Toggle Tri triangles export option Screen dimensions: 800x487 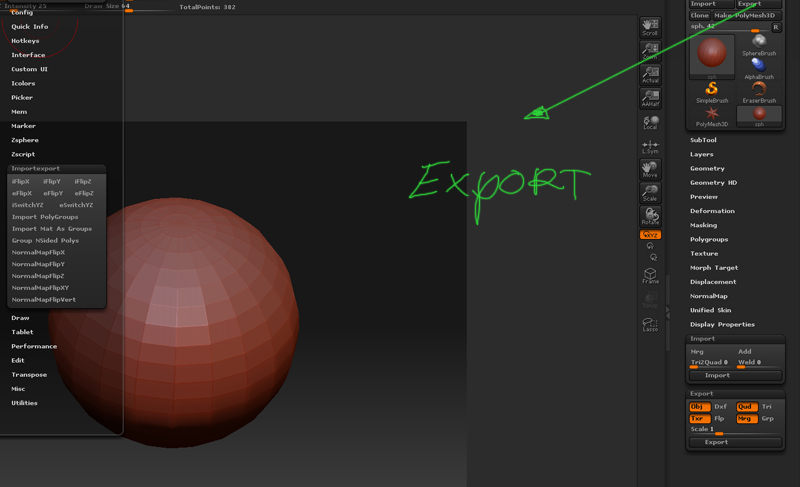pos(767,406)
